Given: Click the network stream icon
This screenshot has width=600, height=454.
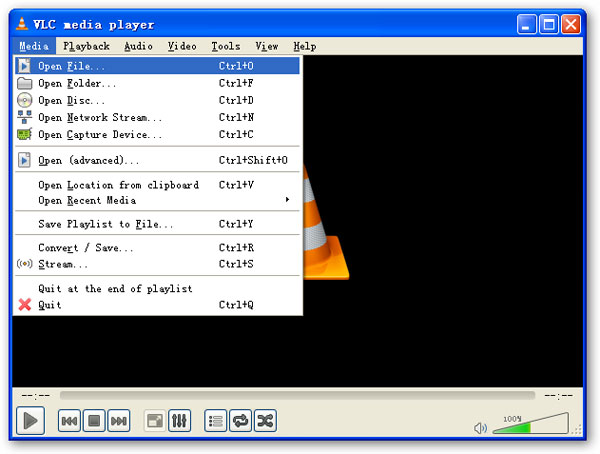Looking at the screenshot, I should click(x=24, y=117).
